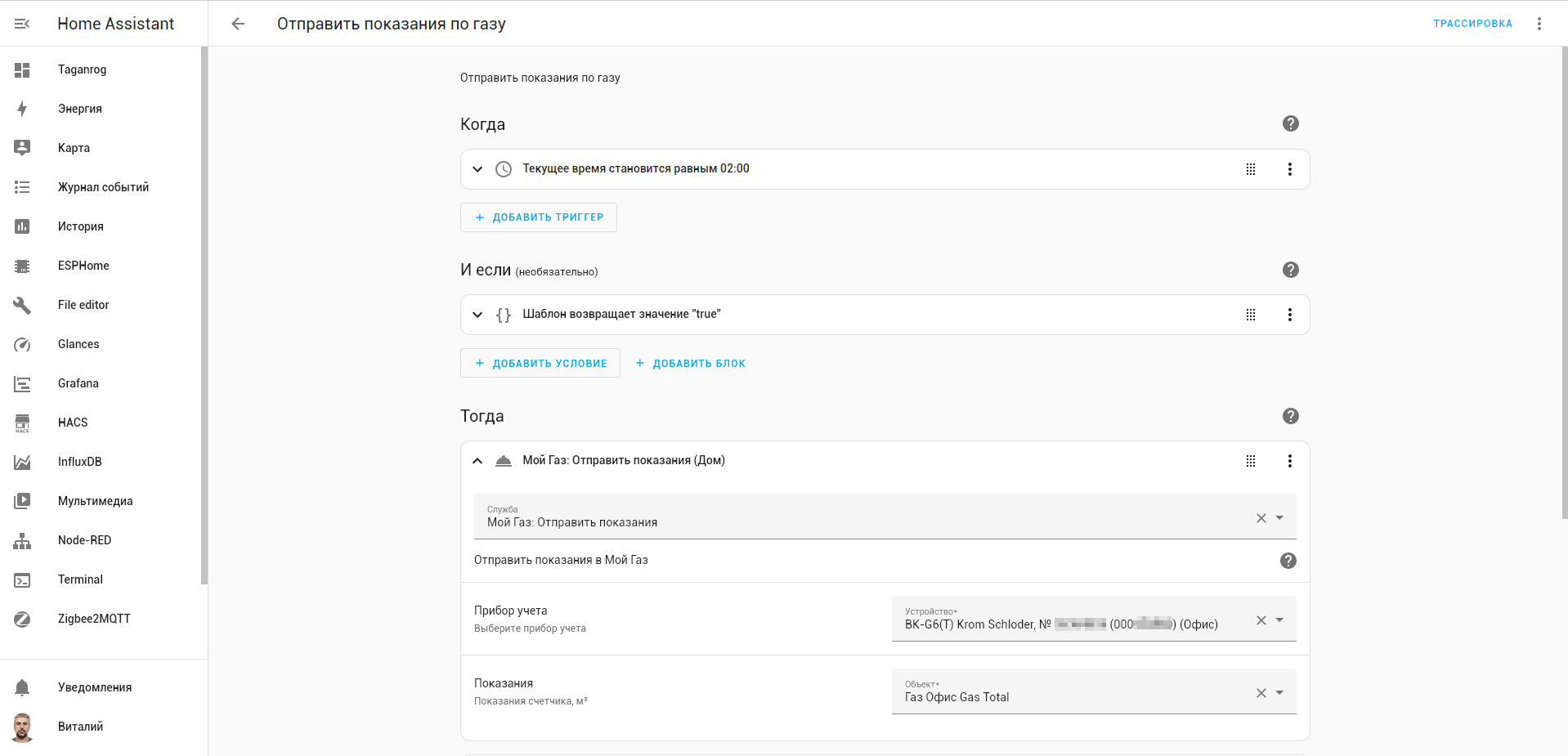The height and width of the screenshot is (756, 1568).
Task: Click the File editor wrench icon
Action: [x=22, y=305]
